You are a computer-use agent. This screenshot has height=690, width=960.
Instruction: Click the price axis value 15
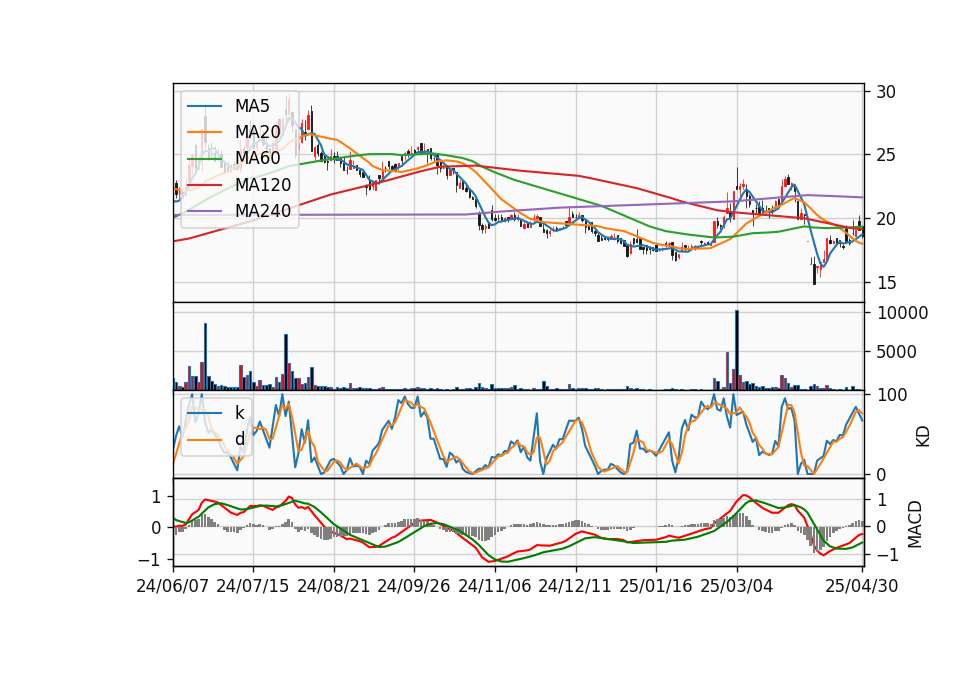click(x=886, y=282)
